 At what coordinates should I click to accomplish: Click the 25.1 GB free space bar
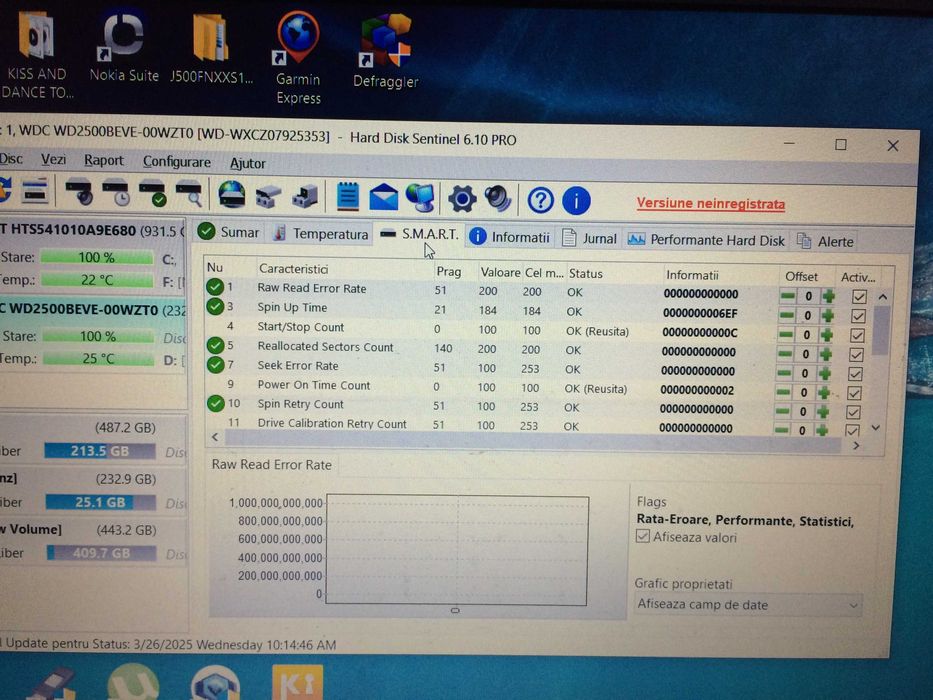tap(100, 502)
